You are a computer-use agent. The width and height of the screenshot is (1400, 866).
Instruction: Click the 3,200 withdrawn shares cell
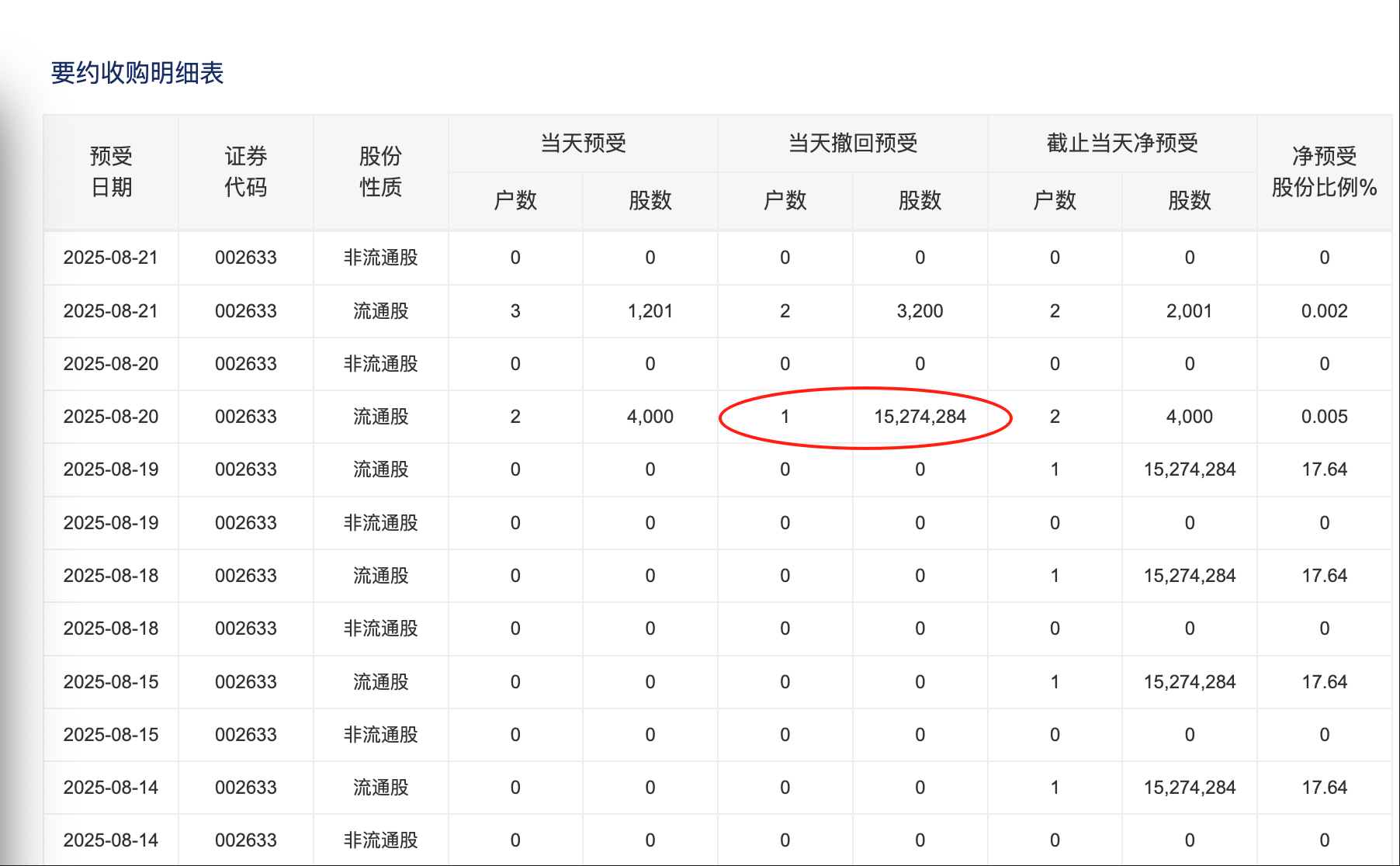pos(920,311)
